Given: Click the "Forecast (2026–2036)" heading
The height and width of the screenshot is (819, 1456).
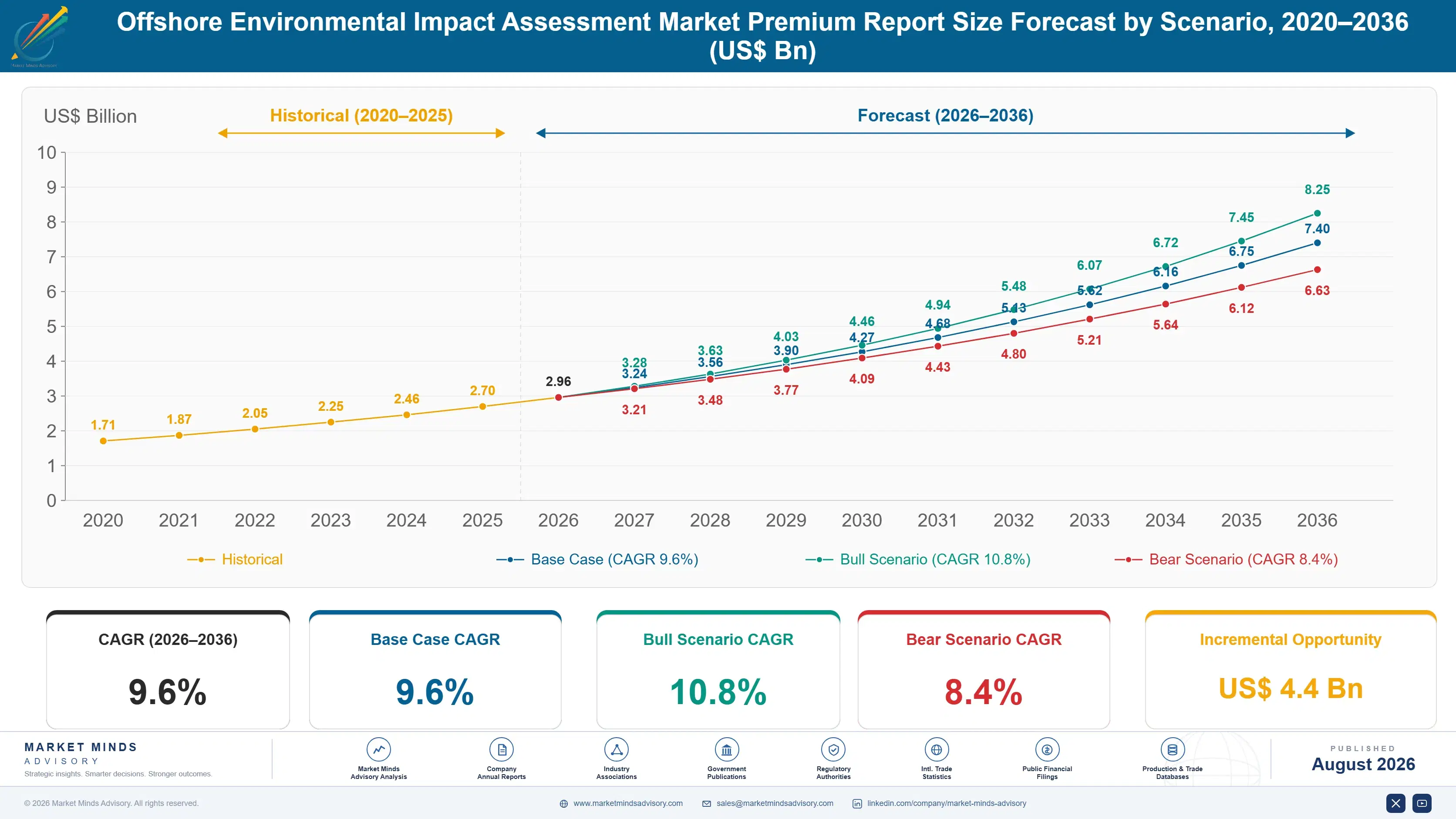Looking at the screenshot, I should tap(946, 116).
